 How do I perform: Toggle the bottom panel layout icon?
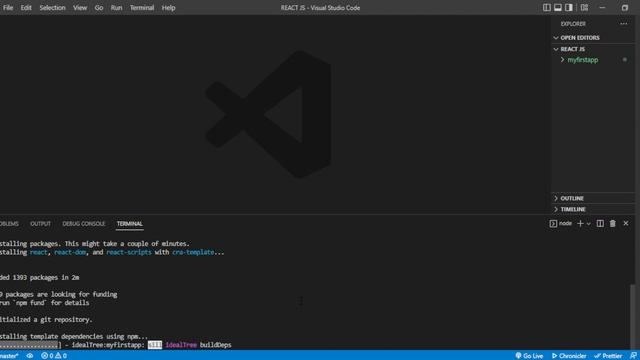[x=558, y=7]
